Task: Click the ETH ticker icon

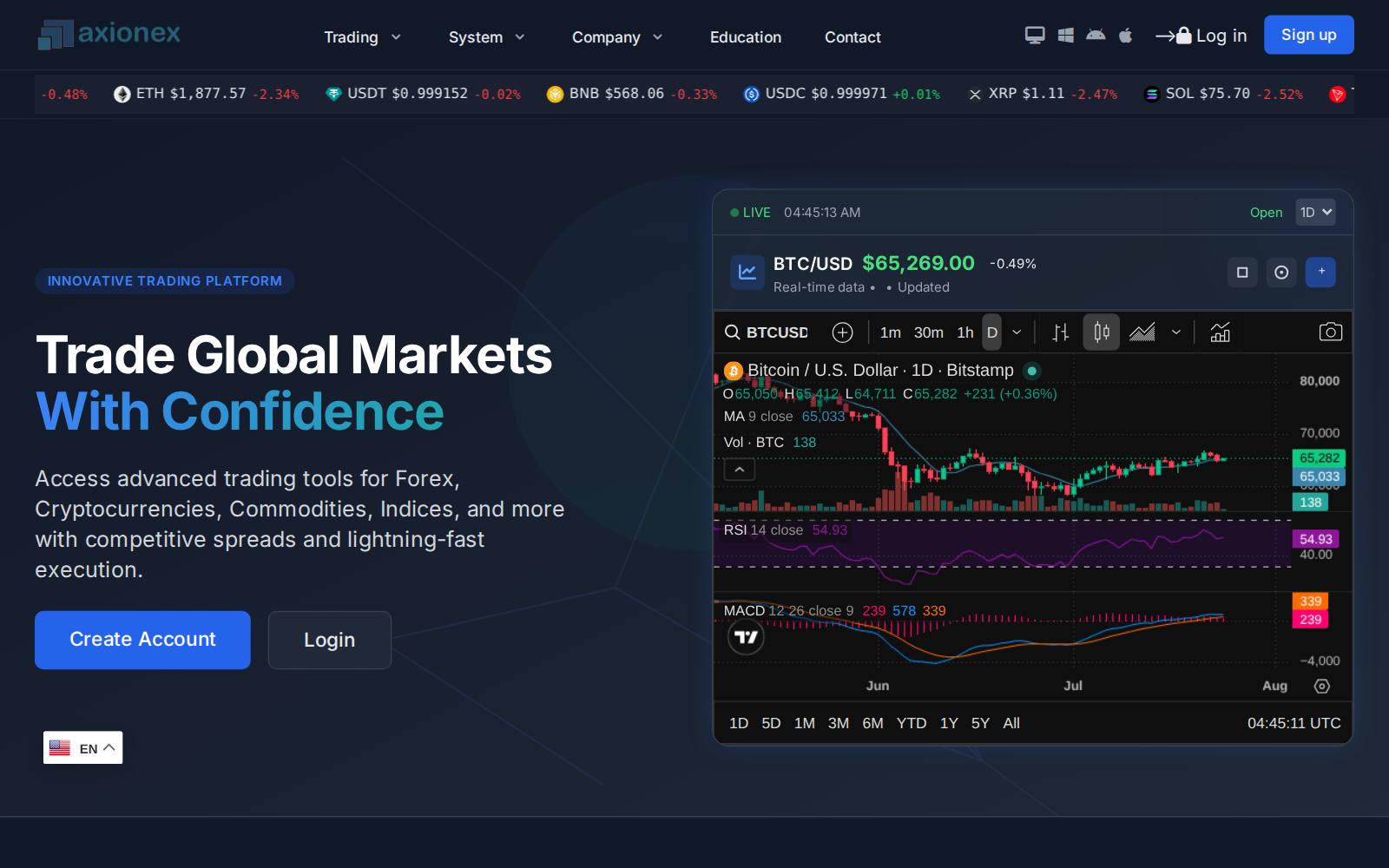Action: (x=122, y=94)
